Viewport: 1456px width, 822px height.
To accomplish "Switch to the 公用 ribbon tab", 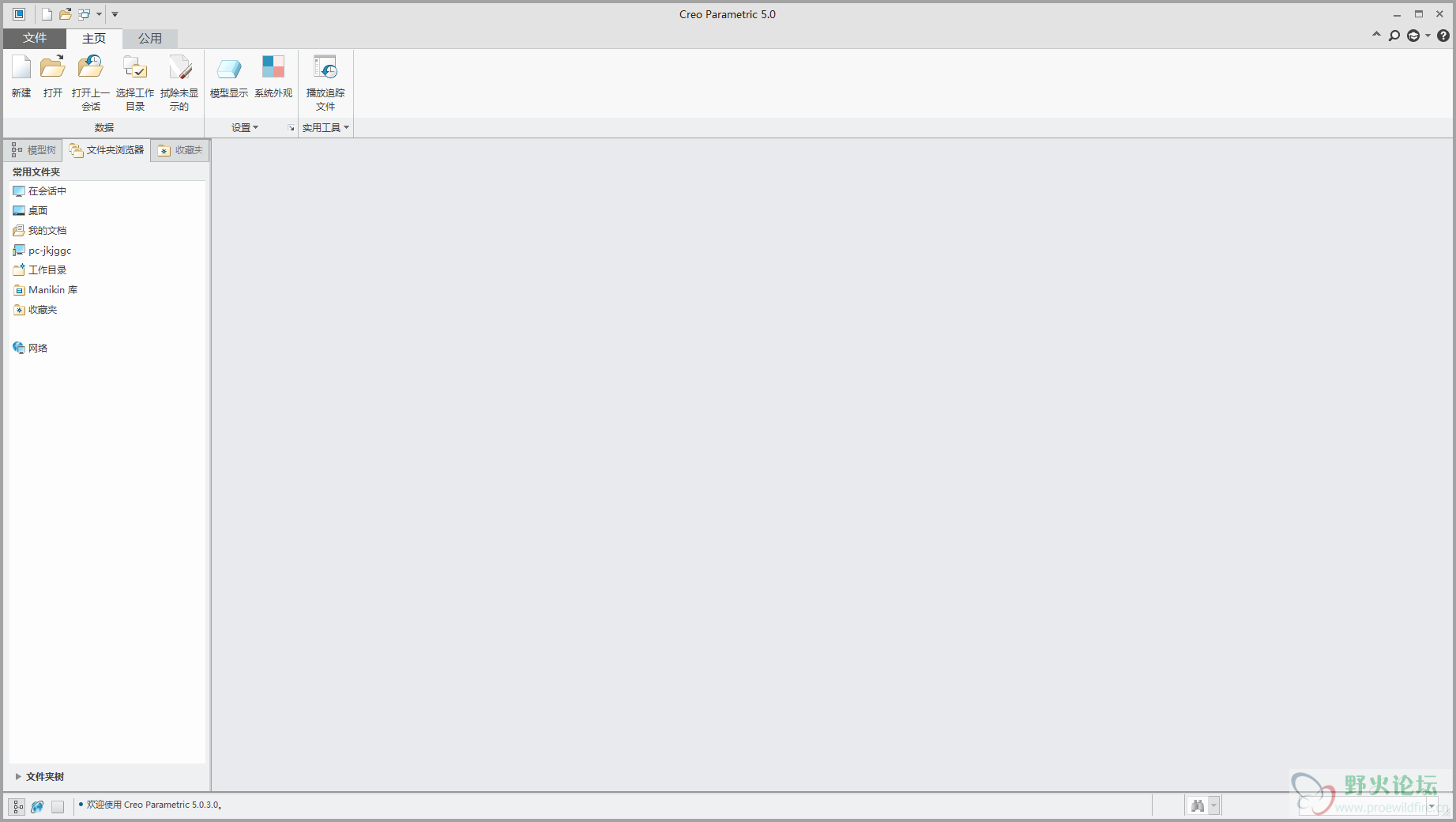I will pos(150,38).
